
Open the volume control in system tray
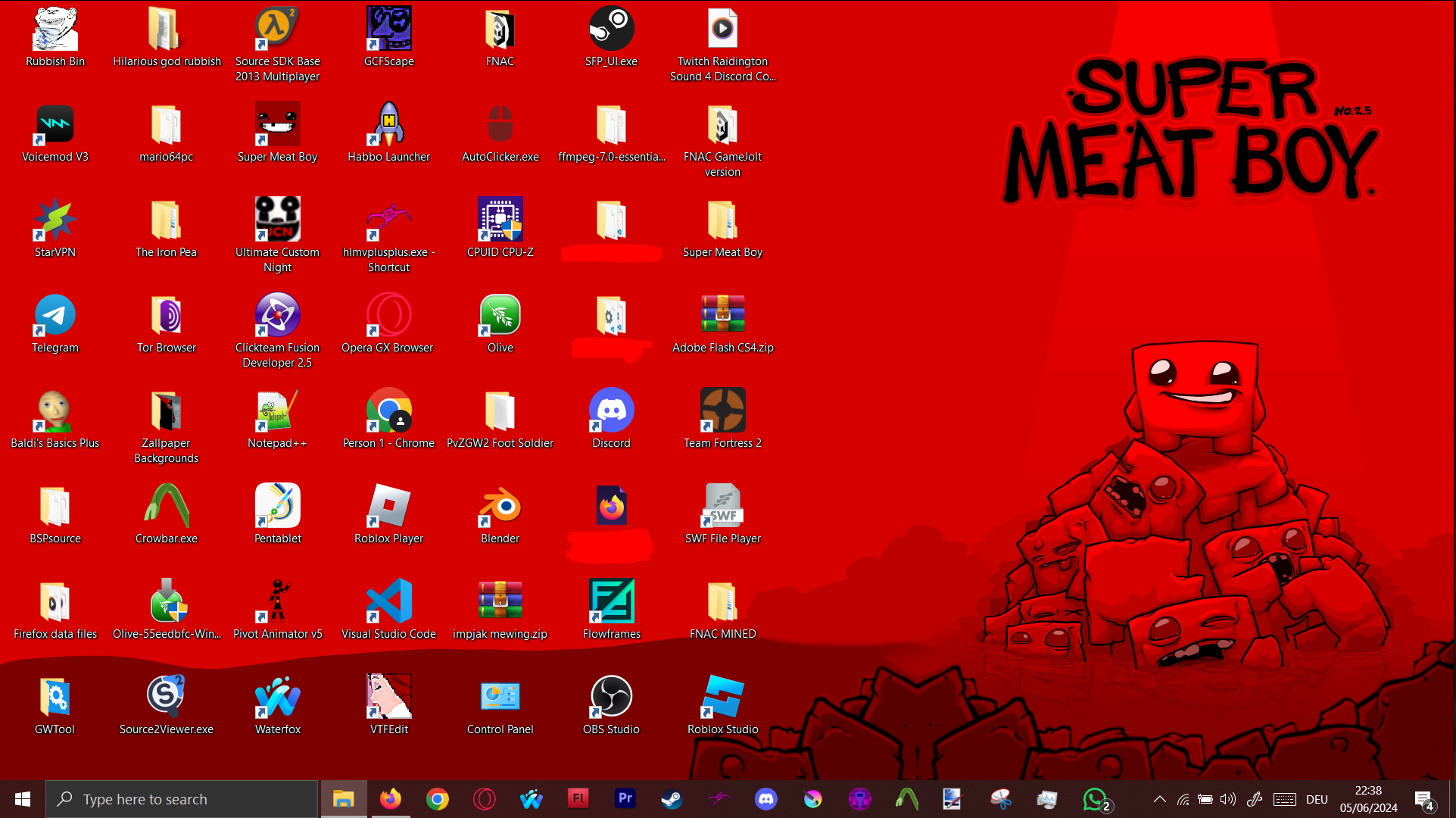[x=1228, y=799]
